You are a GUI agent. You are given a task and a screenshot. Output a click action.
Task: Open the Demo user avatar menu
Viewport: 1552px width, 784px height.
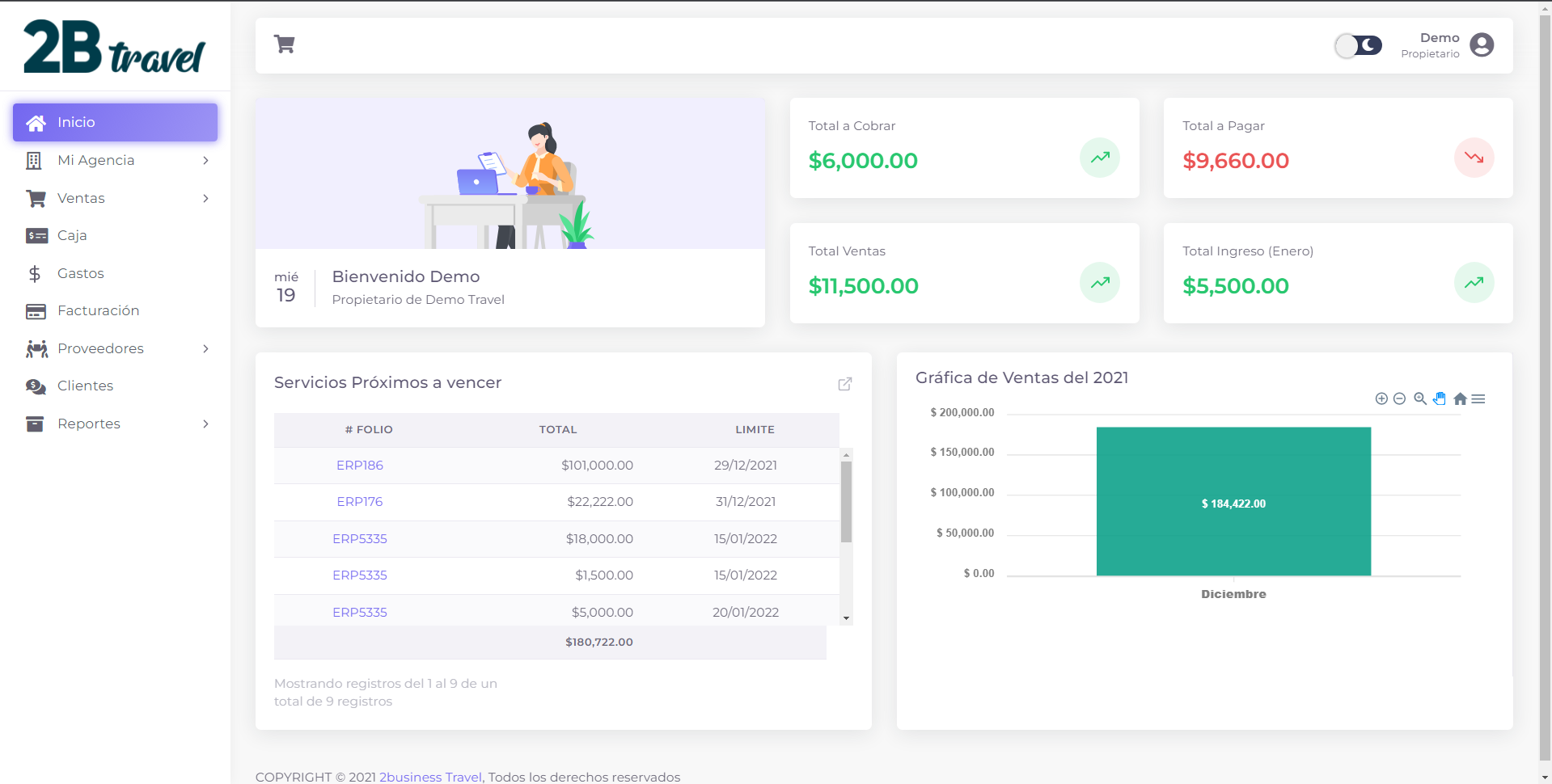pos(1482,45)
